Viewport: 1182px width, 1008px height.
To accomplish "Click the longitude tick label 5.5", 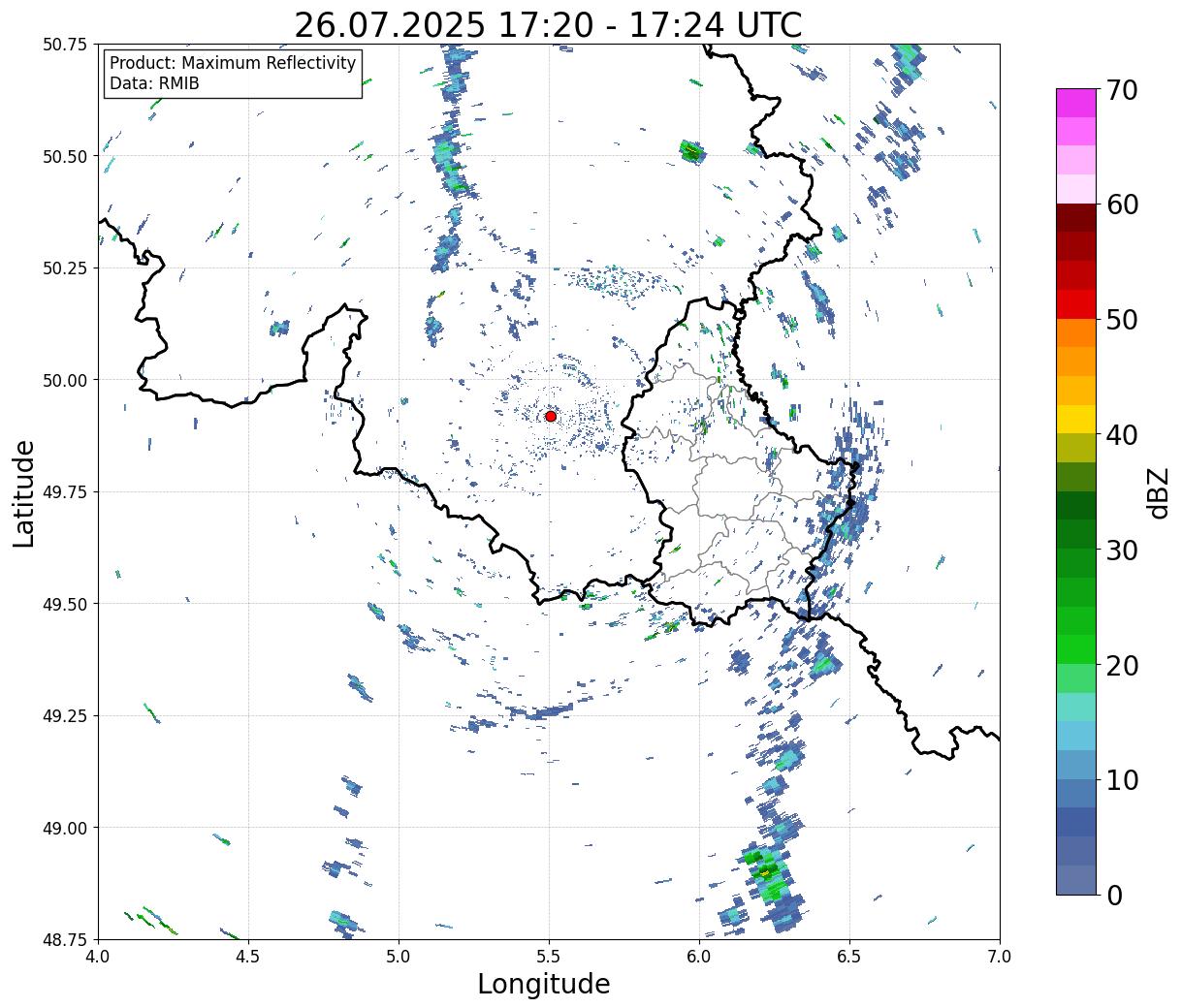I will pos(549,957).
